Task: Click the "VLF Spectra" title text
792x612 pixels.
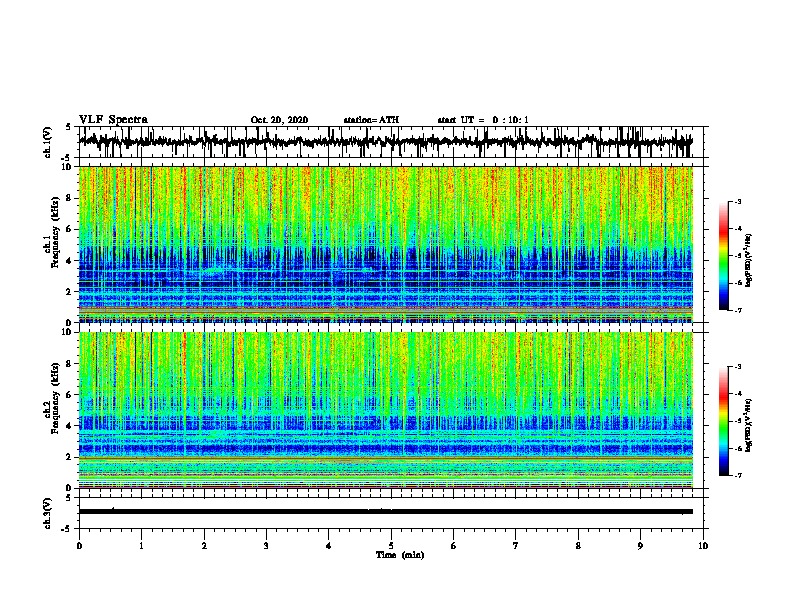Action: [113, 120]
